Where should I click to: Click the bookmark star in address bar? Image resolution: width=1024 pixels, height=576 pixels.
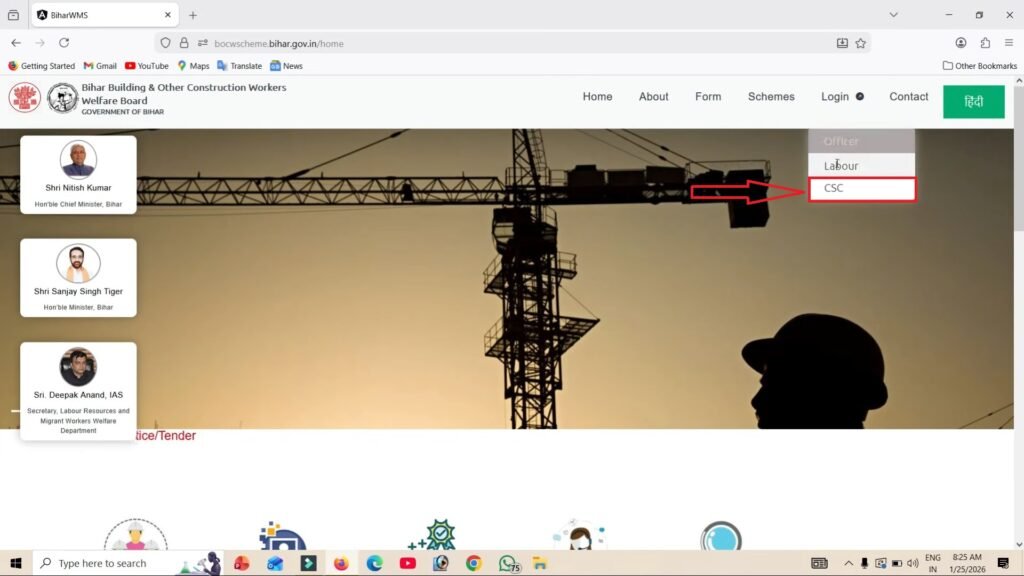coord(858,43)
